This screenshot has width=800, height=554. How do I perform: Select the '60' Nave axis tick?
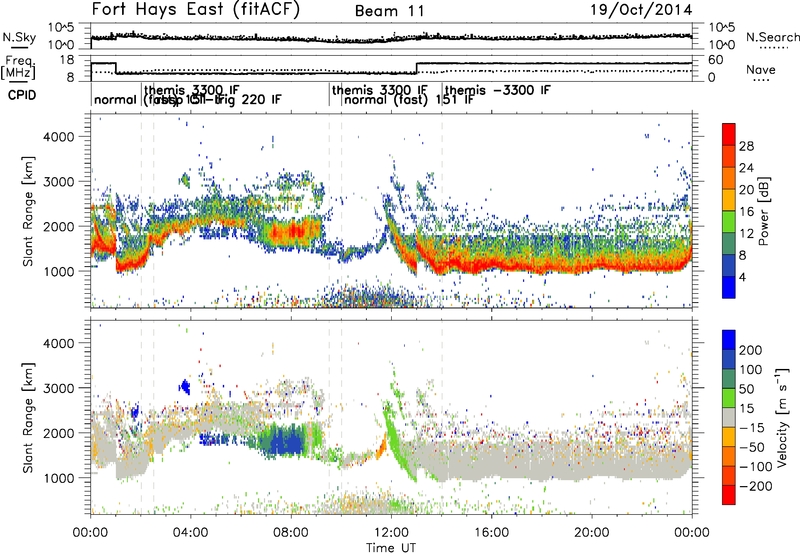pyautogui.click(x=716, y=60)
